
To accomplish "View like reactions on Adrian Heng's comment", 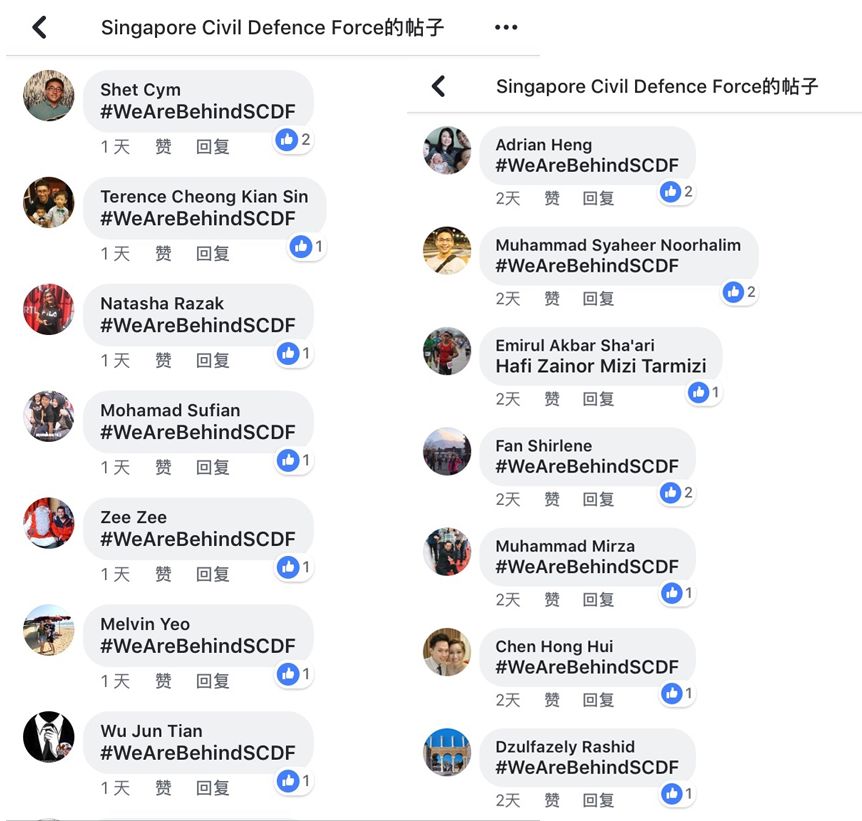I will (x=677, y=192).
